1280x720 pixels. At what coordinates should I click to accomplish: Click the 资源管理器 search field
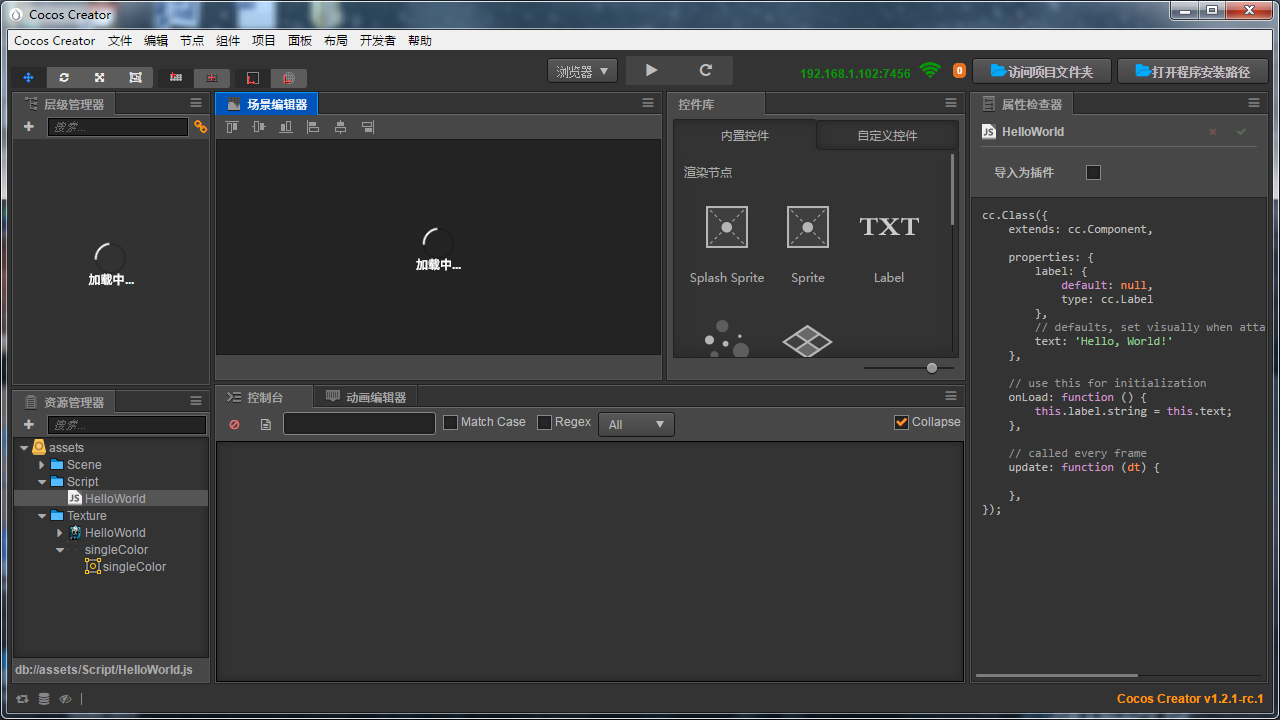[x=127, y=425]
